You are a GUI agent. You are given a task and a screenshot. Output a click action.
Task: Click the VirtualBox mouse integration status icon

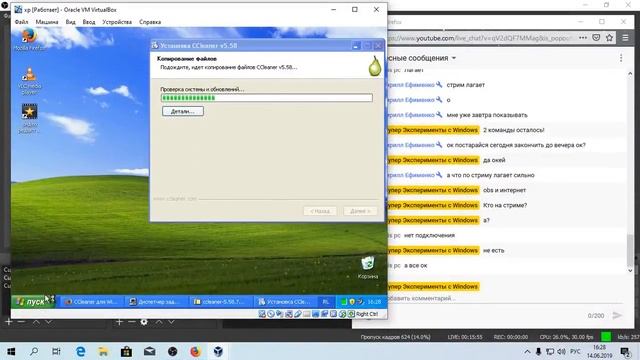342,314
